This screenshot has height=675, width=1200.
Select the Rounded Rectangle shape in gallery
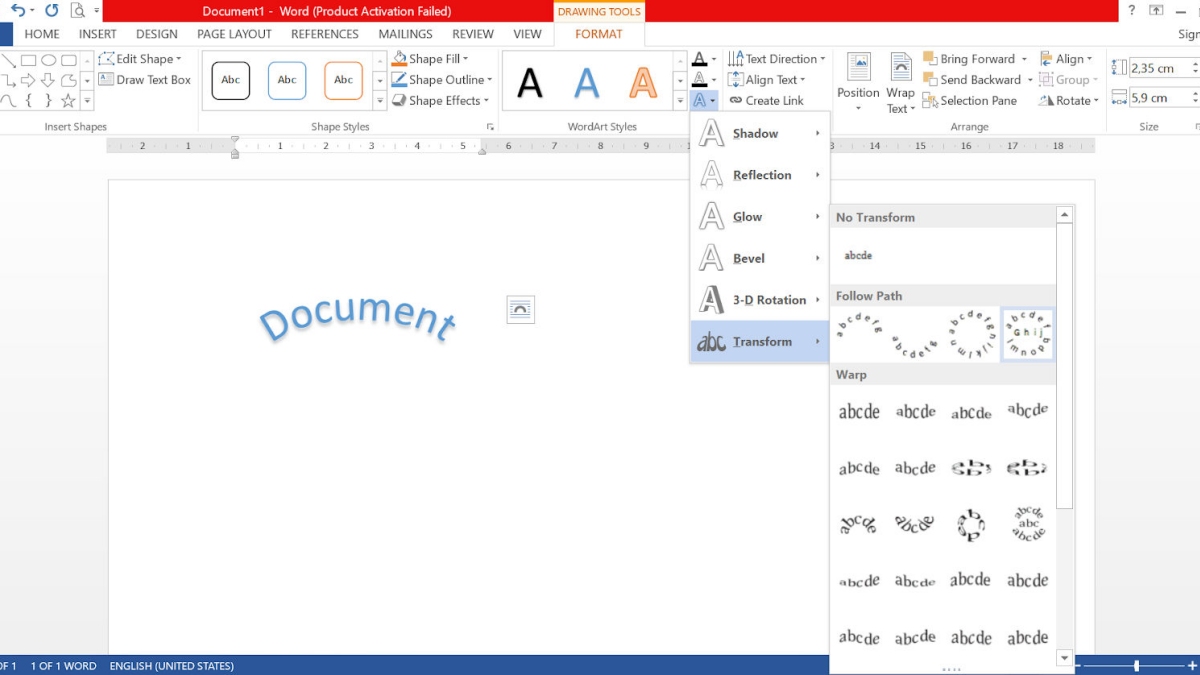point(69,60)
